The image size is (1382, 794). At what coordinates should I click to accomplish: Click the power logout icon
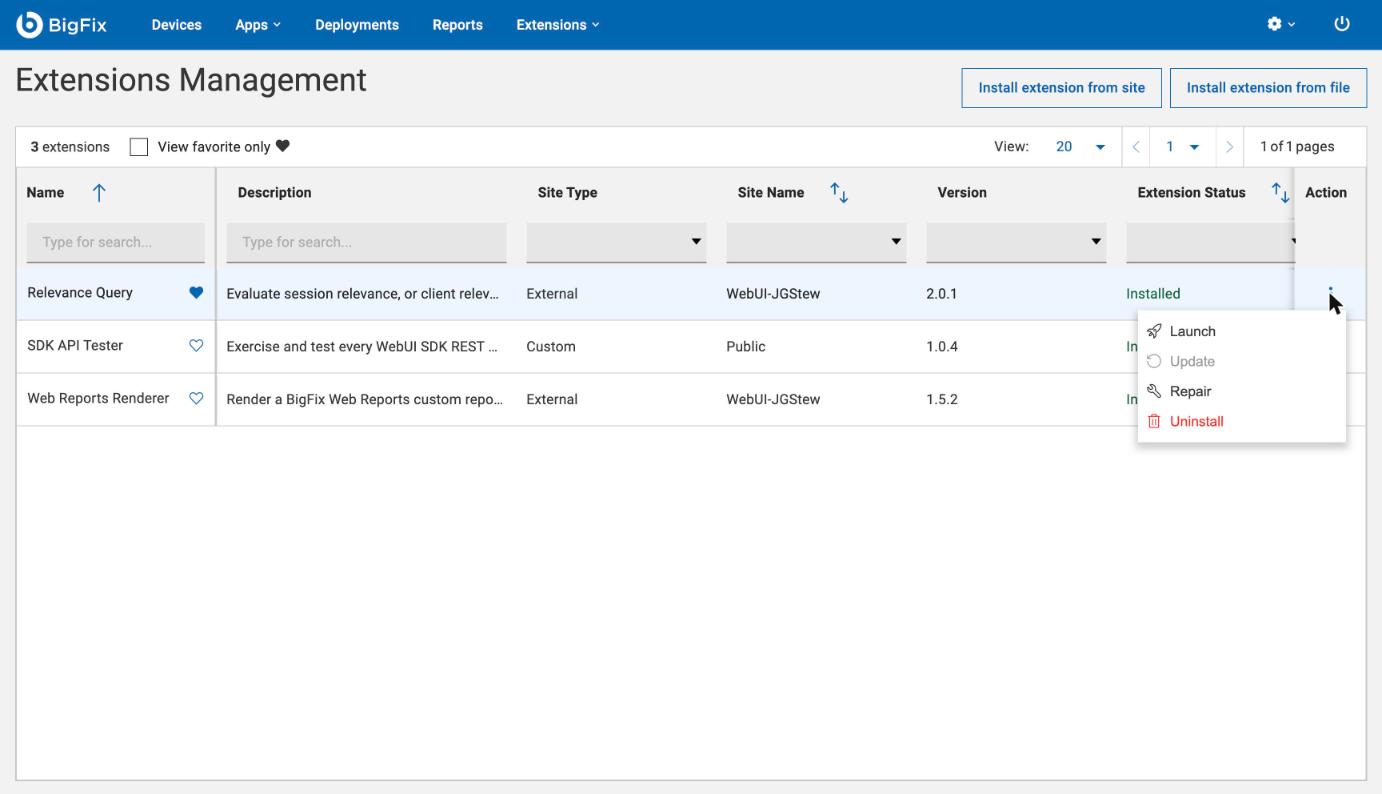(1342, 25)
